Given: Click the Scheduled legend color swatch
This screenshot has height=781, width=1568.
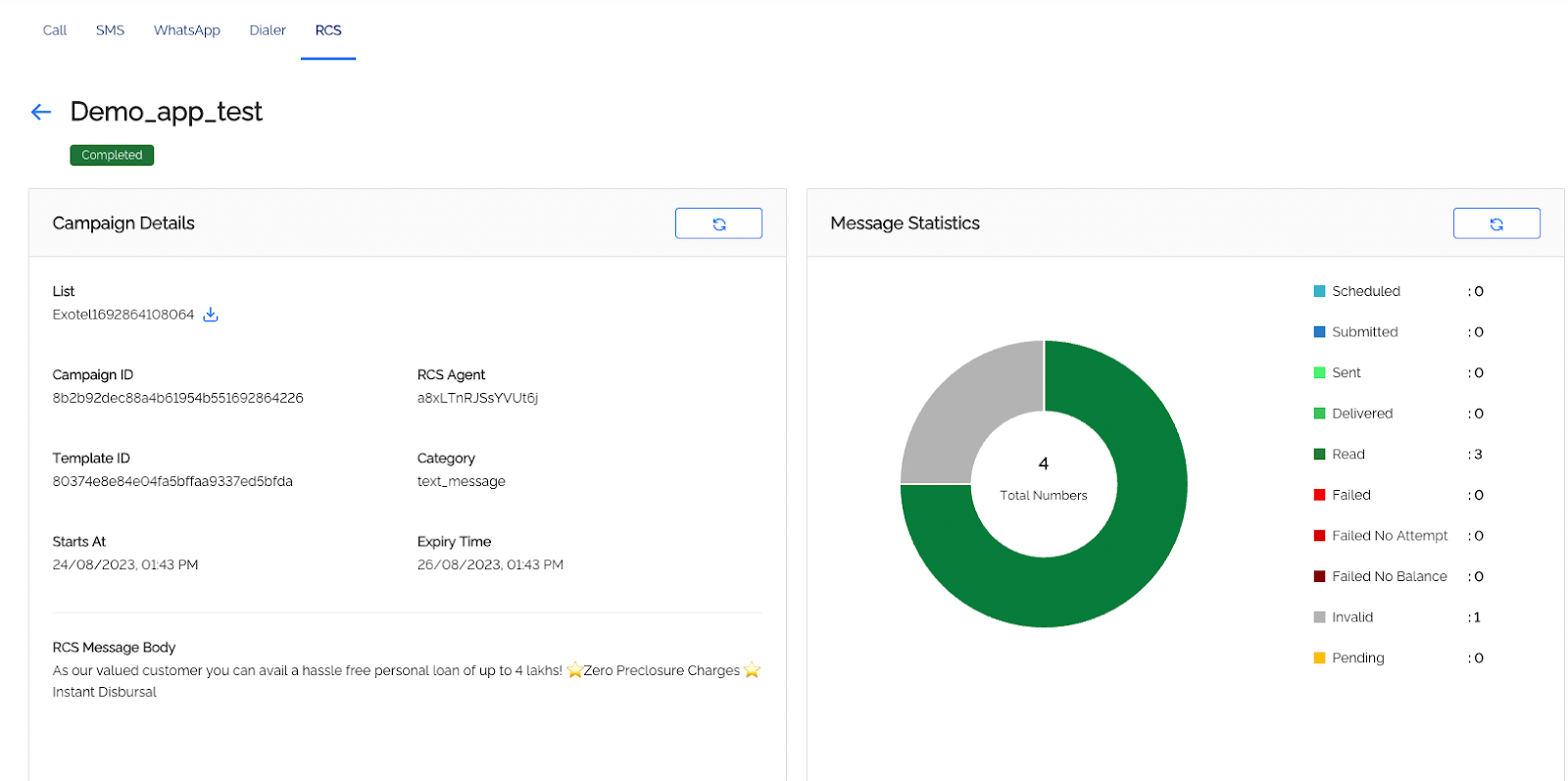Looking at the screenshot, I should 1319,291.
